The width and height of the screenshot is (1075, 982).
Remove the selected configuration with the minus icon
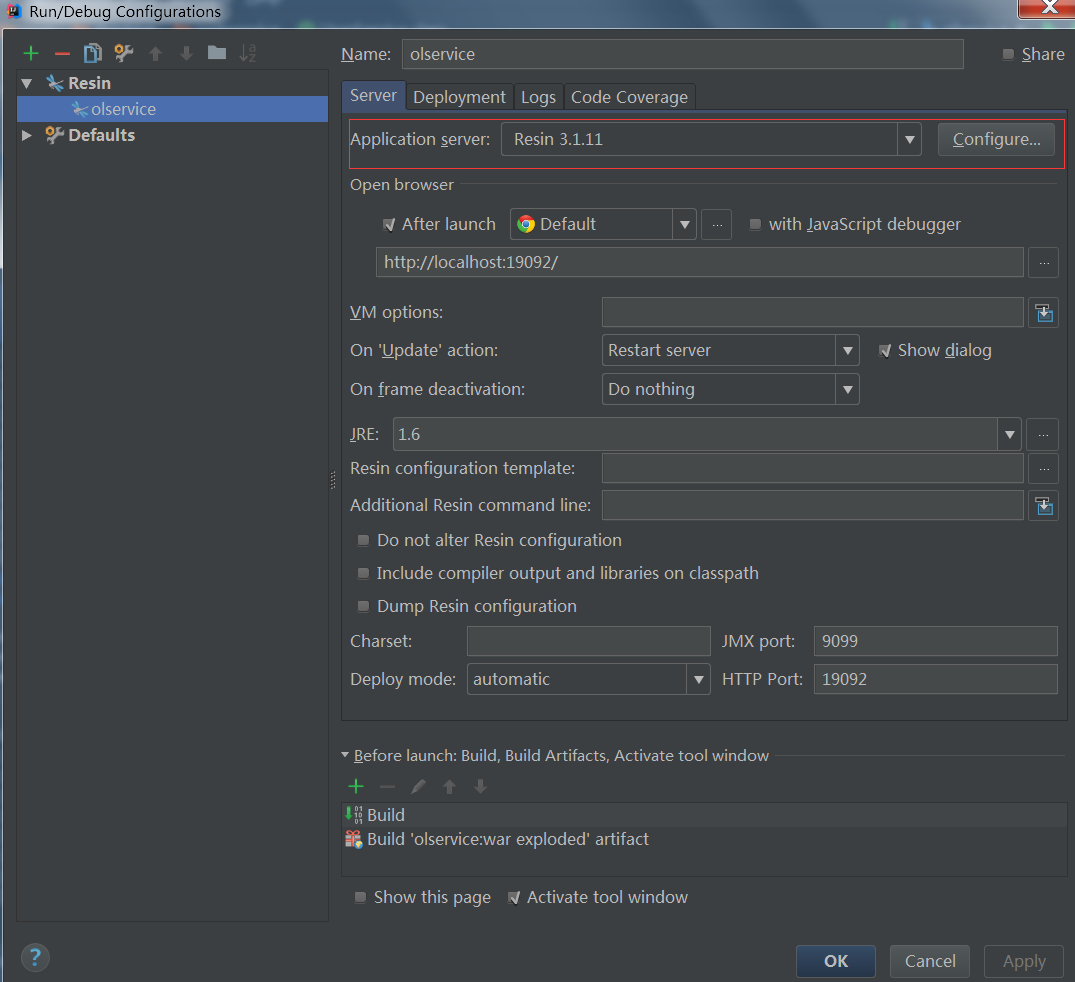click(x=62, y=53)
